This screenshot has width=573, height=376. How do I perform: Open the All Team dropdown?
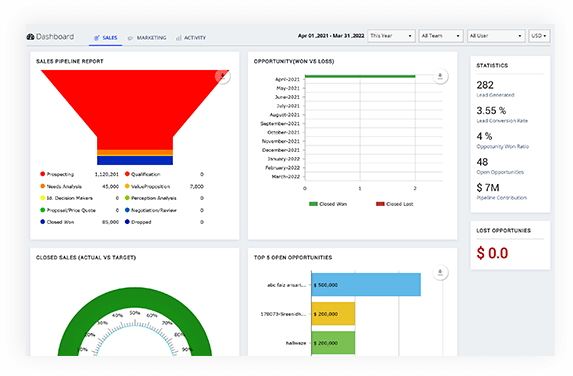click(x=441, y=36)
